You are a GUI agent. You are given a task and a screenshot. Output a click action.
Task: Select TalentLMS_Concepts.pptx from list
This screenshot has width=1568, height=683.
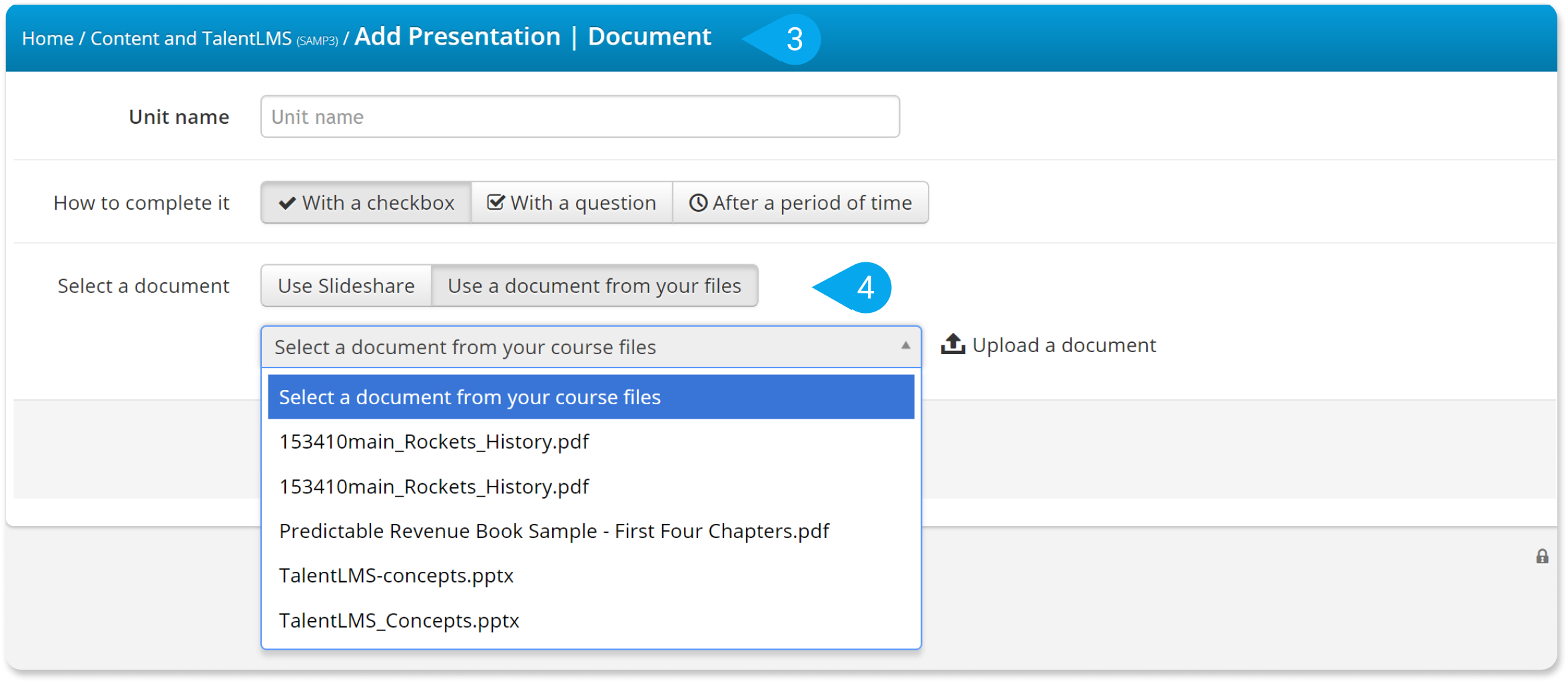click(x=591, y=620)
